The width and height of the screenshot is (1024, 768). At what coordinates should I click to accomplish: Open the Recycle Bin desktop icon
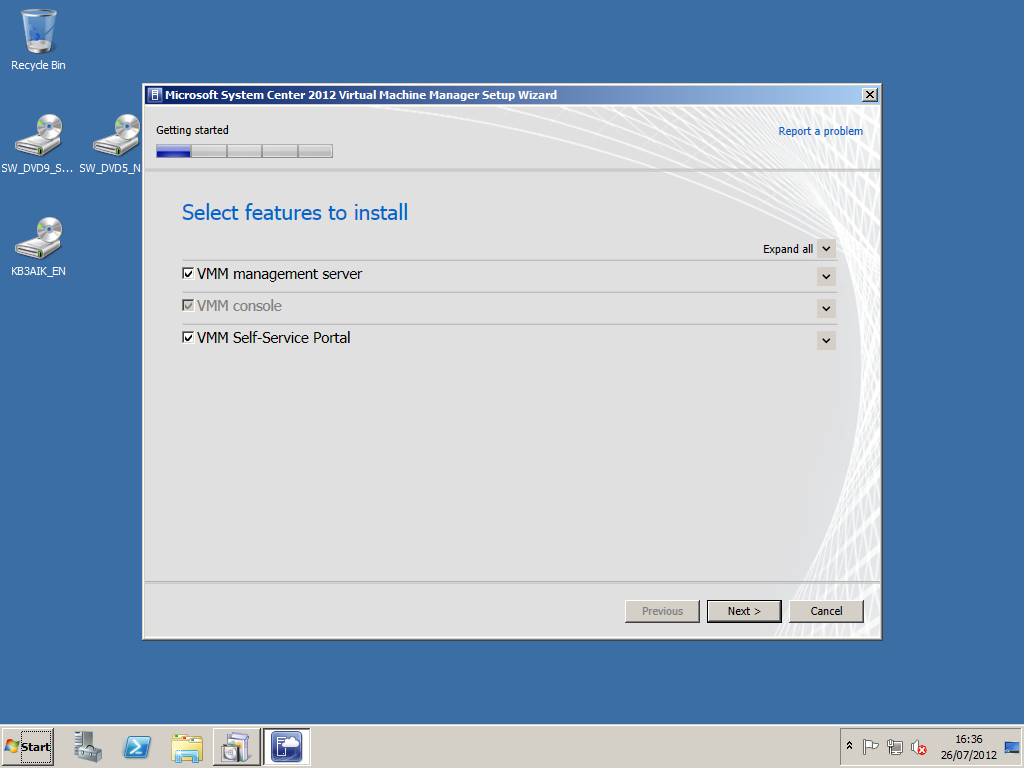tap(38, 39)
